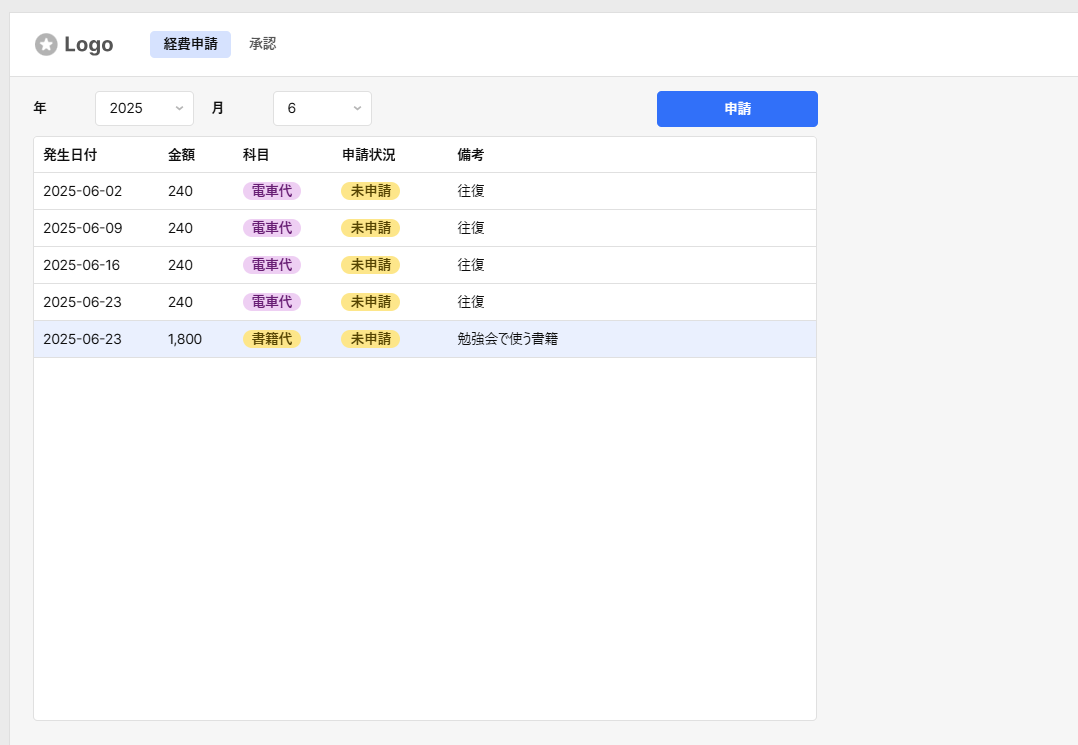Switch to the 承認 tab
This screenshot has width=1078, height=745.
tap(262, 44)
